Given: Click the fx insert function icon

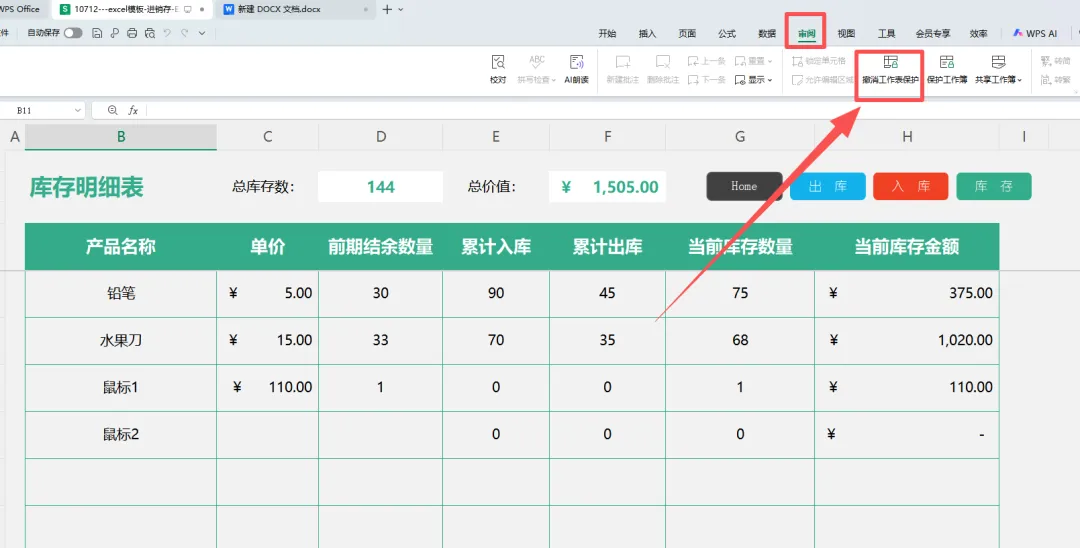Looking at the screenshot, I should coord(133,110).
